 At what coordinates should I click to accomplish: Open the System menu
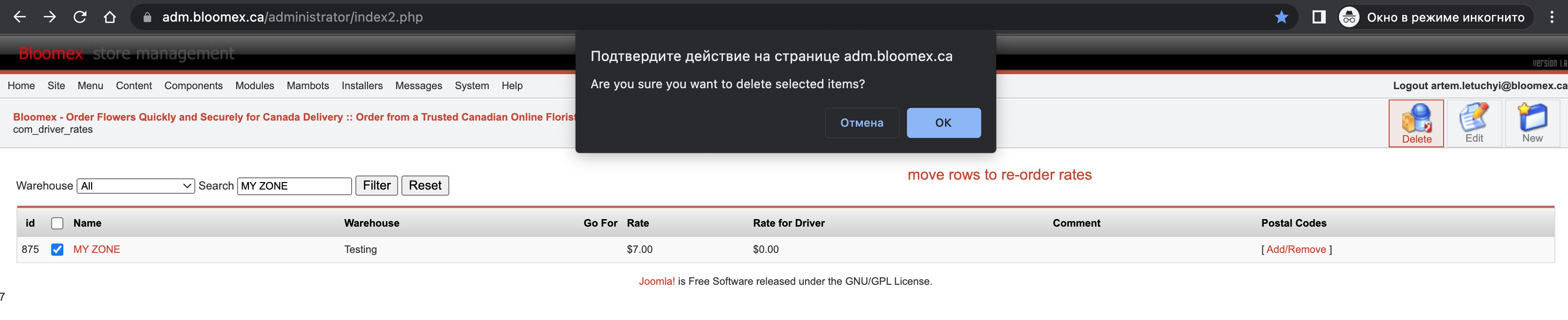pos(472,86)
